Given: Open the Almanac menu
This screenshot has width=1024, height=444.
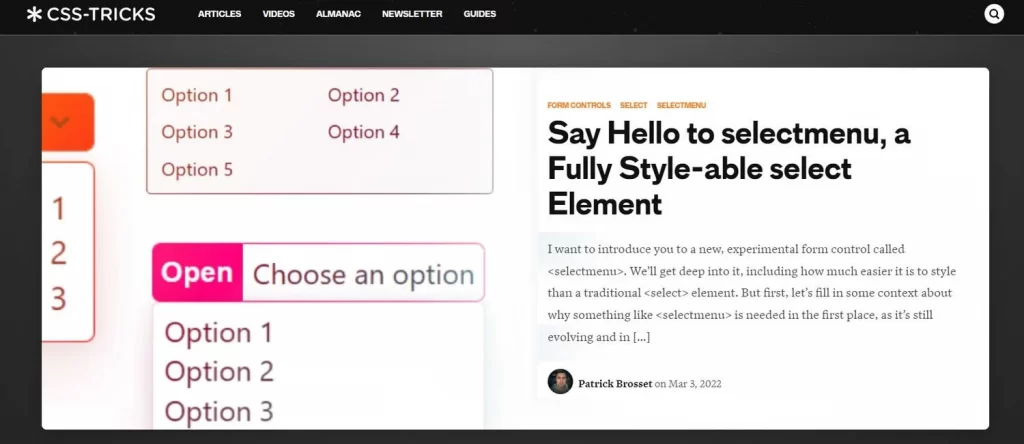Looking at the screenshot, I should click(338, 14).
